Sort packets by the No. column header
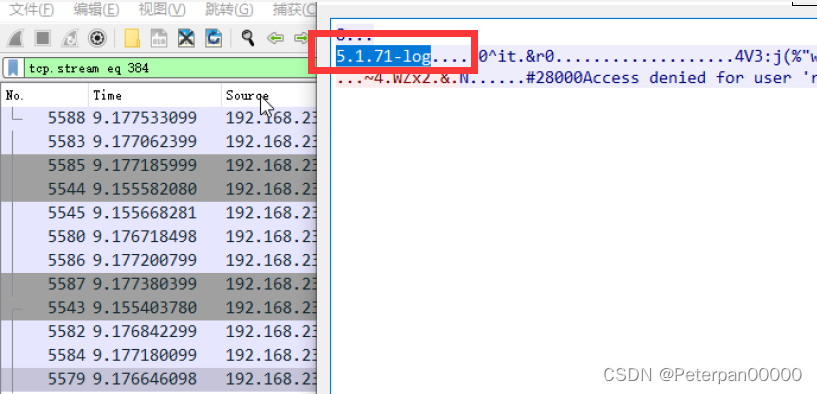This screenshot has height=394, width=817. click(x=44, y=95)
